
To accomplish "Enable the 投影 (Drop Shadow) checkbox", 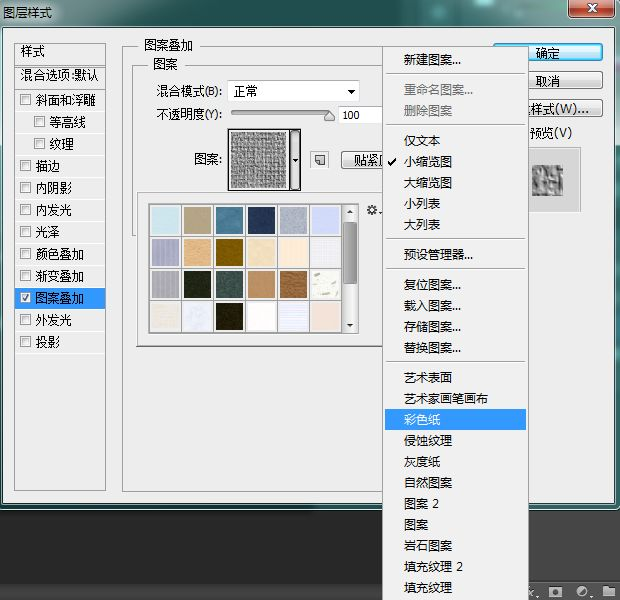I will coord(25,342).
